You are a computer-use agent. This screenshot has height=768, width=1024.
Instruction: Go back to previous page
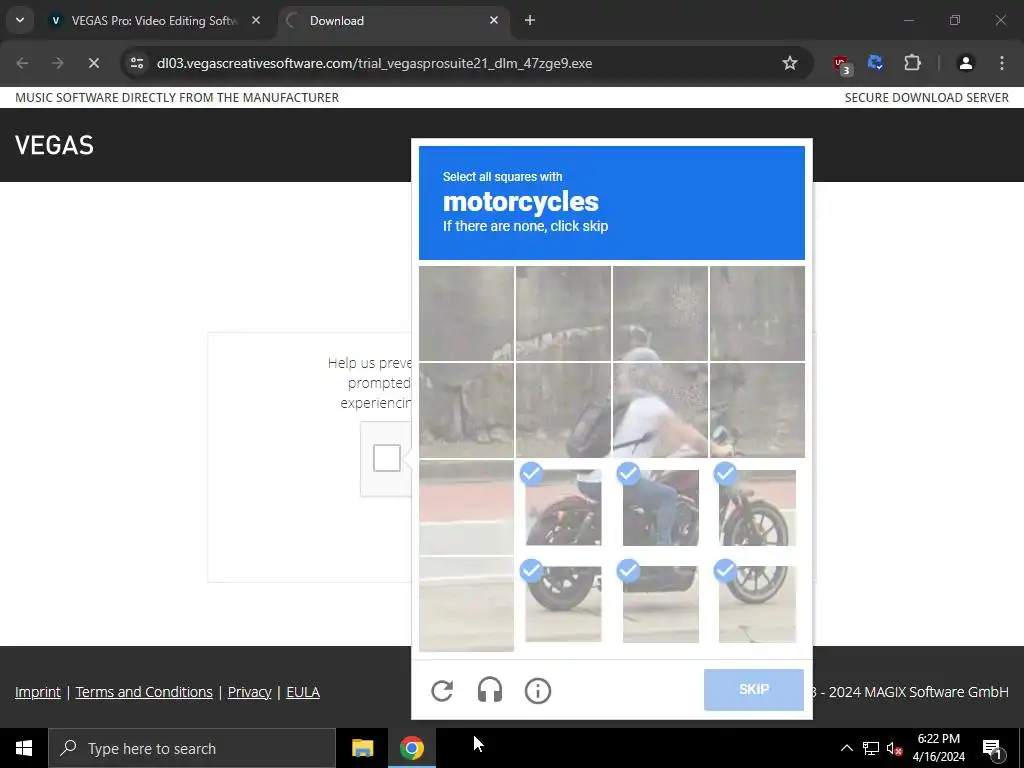point(22,63)
